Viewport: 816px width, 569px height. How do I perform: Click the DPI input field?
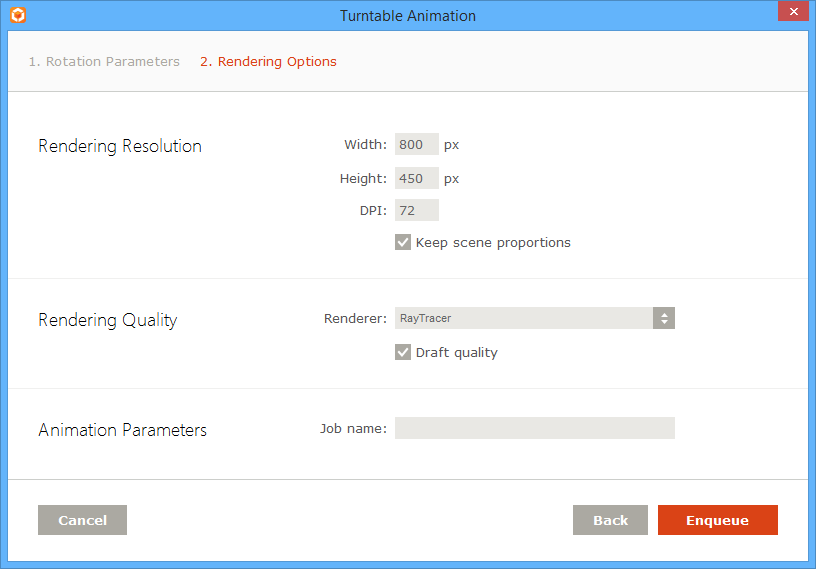416,210
